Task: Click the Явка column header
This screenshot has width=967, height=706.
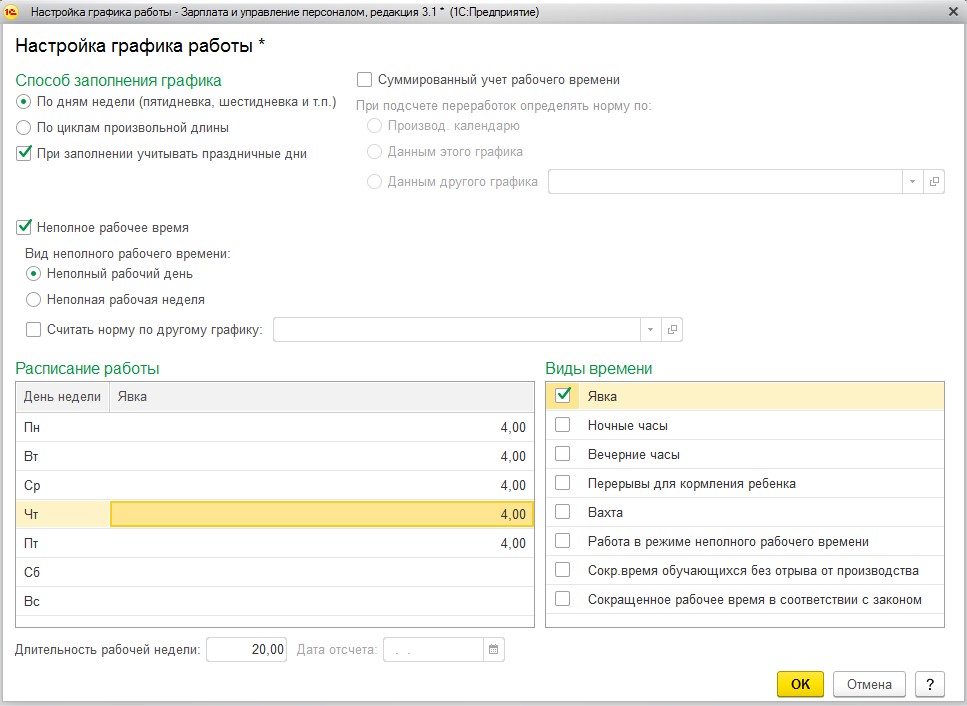Action: point(322,396)
